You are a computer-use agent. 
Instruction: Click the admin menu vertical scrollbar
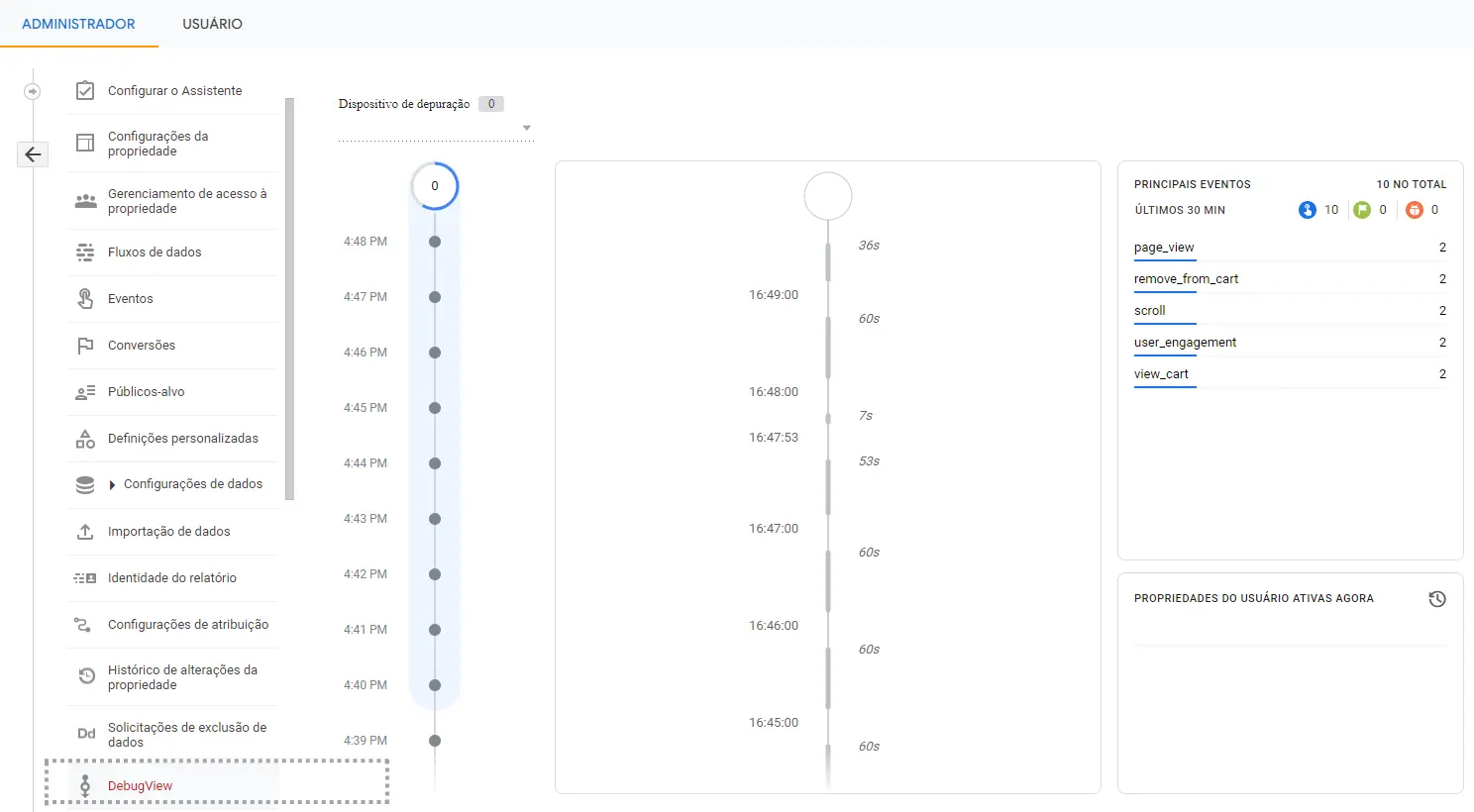coord(289,297)
